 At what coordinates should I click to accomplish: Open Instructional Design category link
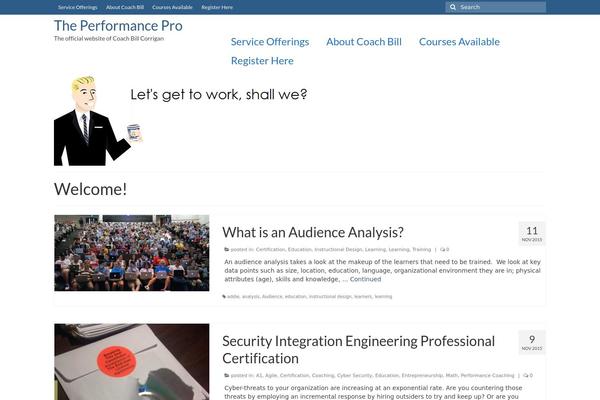338,250
